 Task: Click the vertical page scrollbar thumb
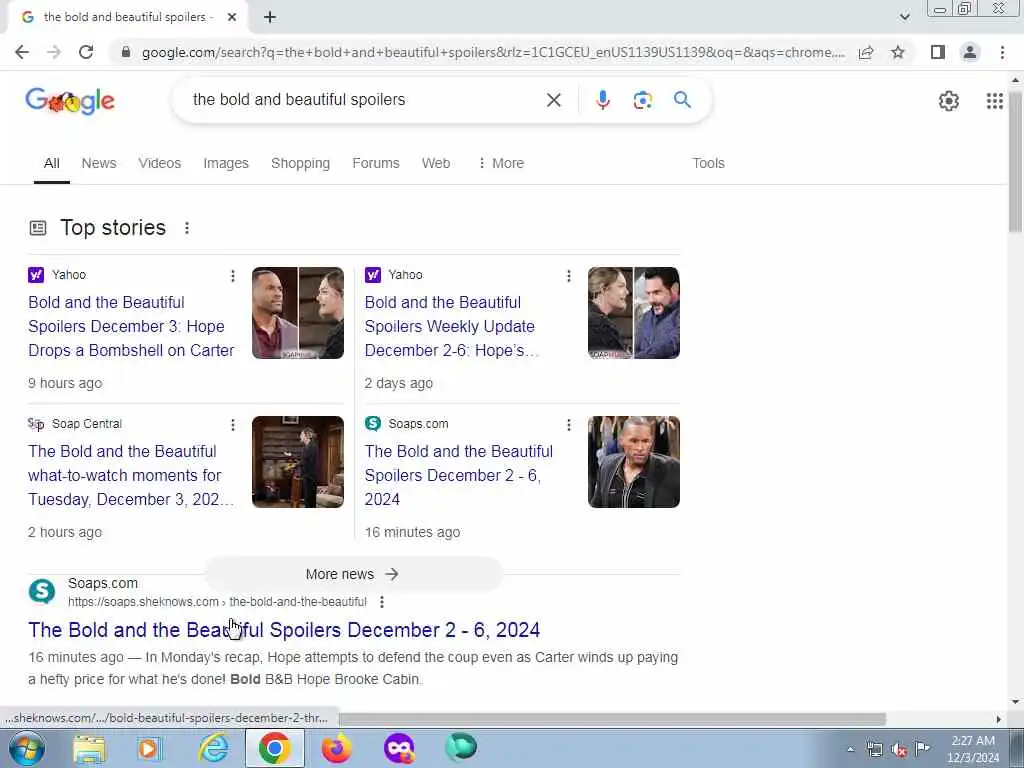pyautogui.click(x=1015, y=160)
